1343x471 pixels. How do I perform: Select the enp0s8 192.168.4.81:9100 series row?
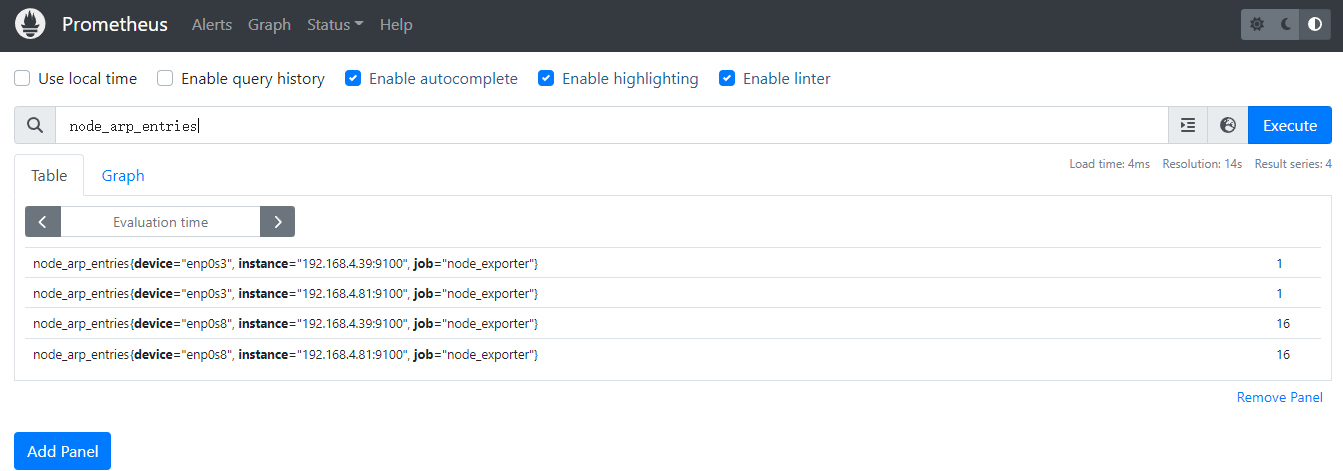(x=672, y=354)
